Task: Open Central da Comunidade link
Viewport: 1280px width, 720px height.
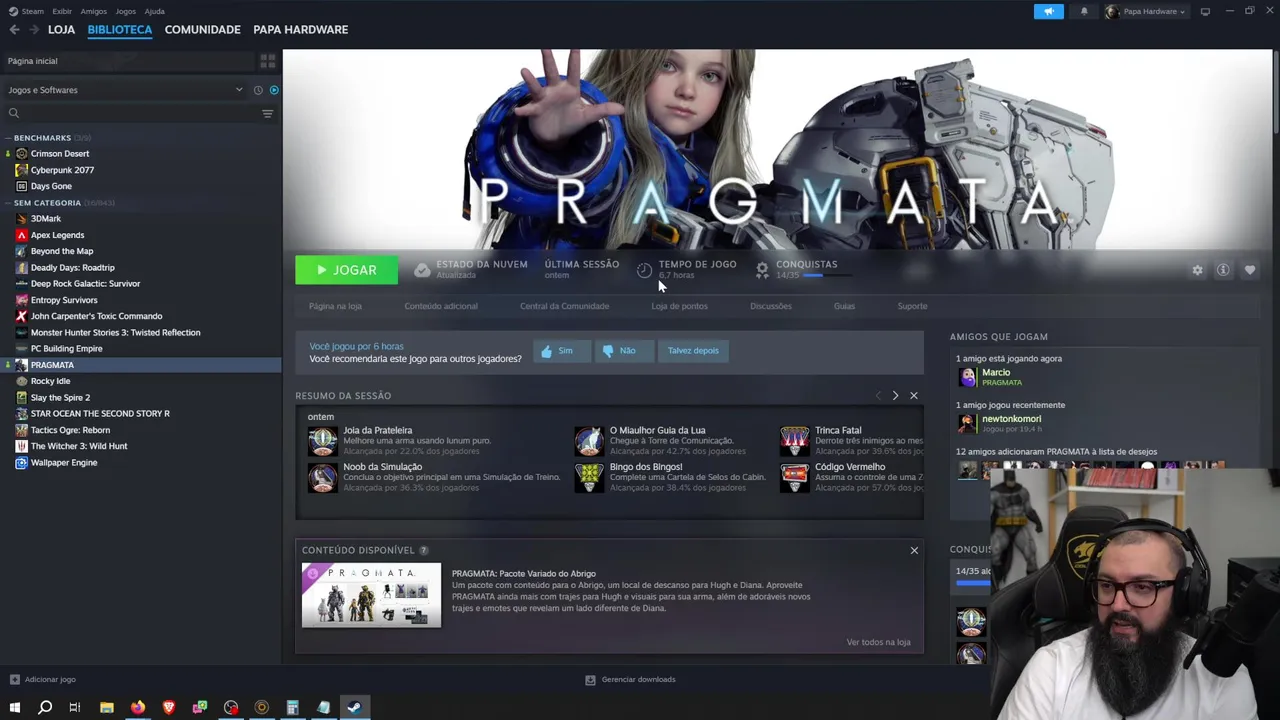Action: coord(564,306)
